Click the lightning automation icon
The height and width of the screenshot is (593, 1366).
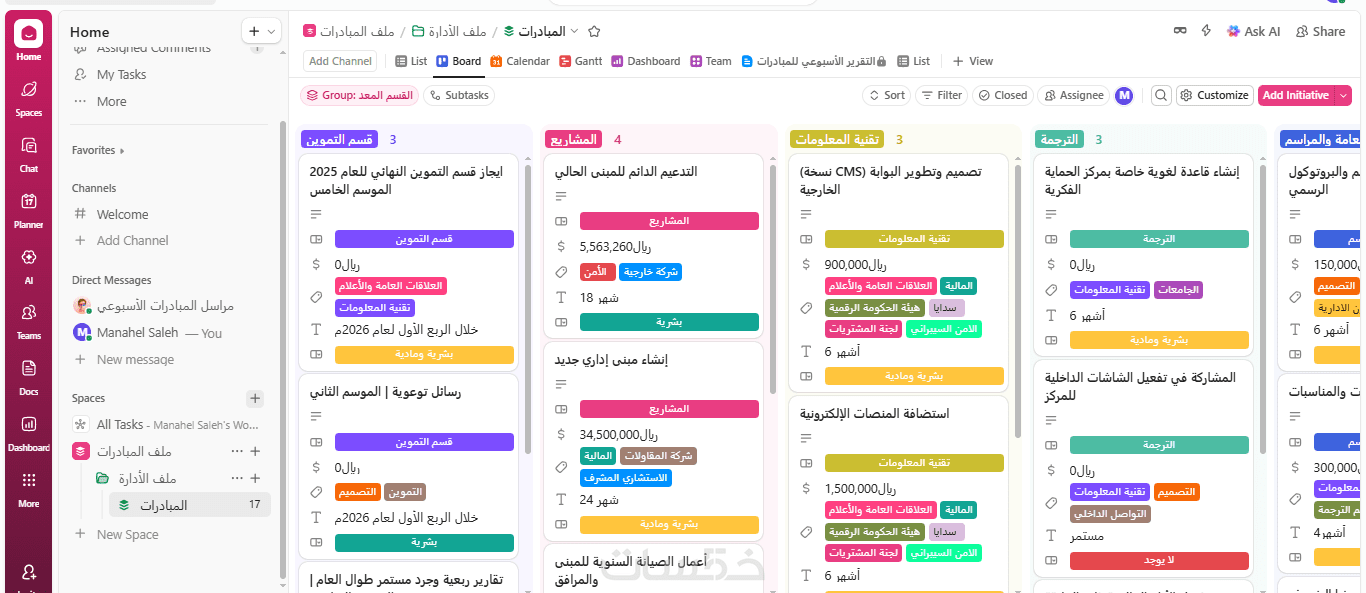1207,32
